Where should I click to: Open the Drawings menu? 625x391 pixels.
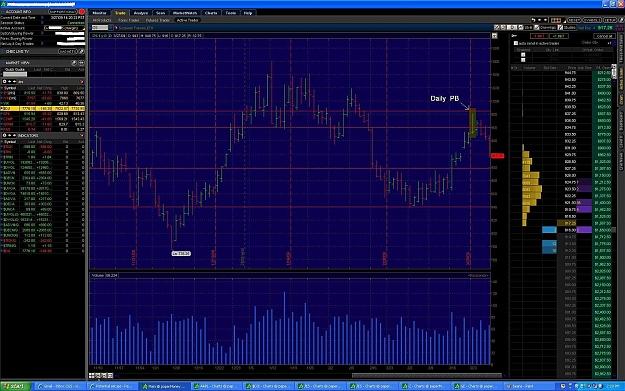click(x=545, y=28)
